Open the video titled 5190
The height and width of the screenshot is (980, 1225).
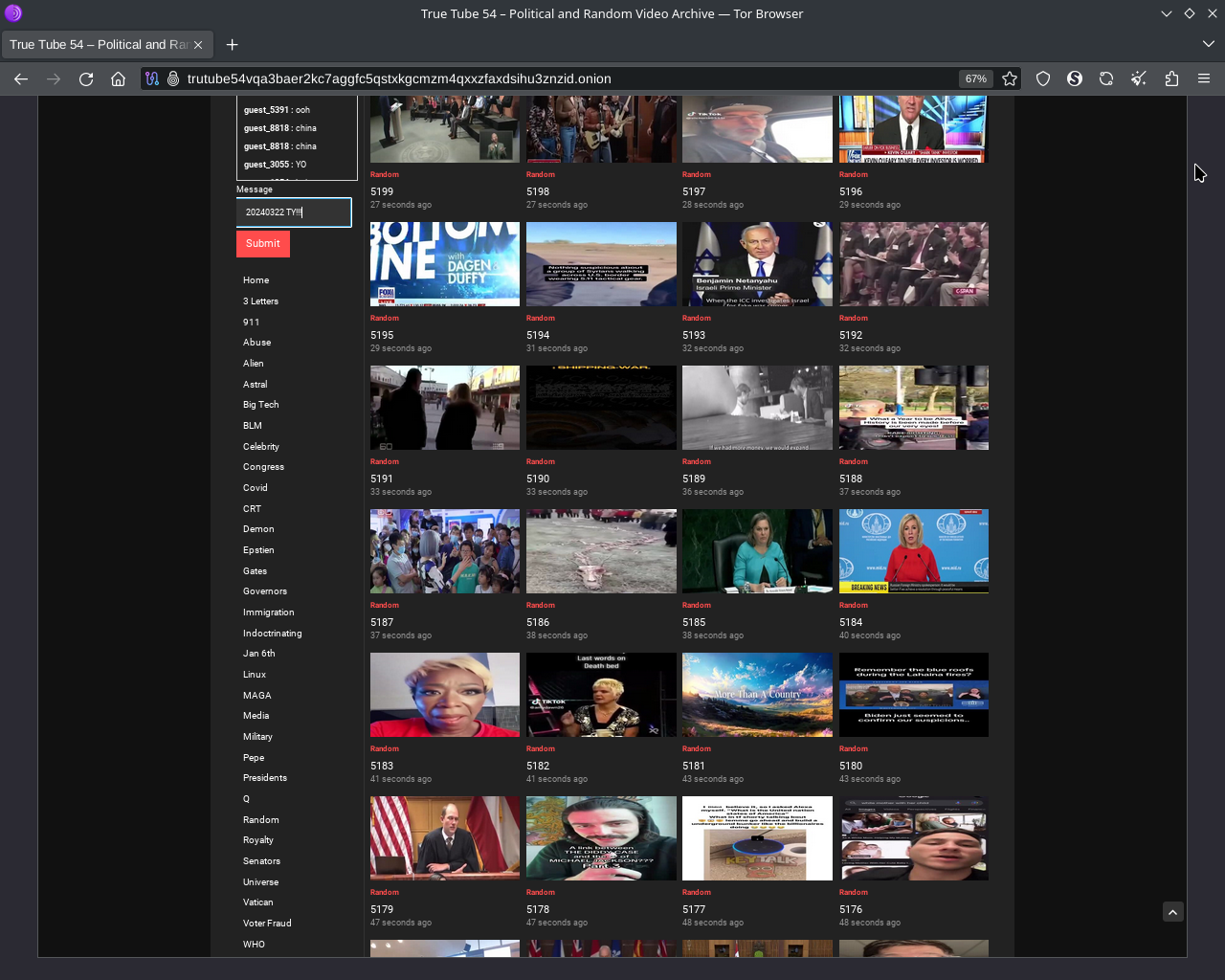538,479
